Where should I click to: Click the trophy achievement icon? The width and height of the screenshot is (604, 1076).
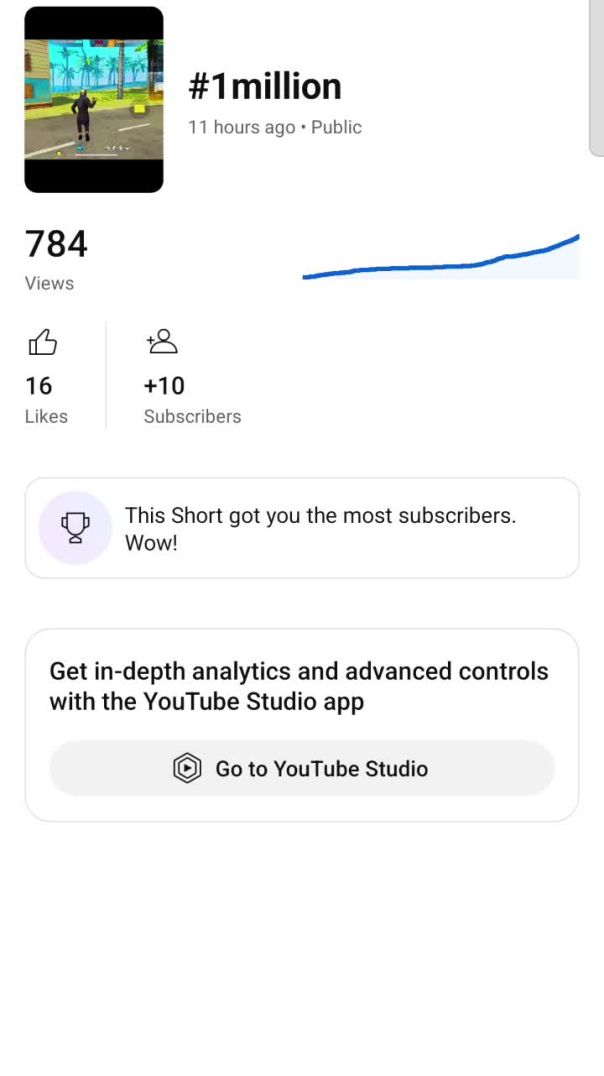point(74,528)
